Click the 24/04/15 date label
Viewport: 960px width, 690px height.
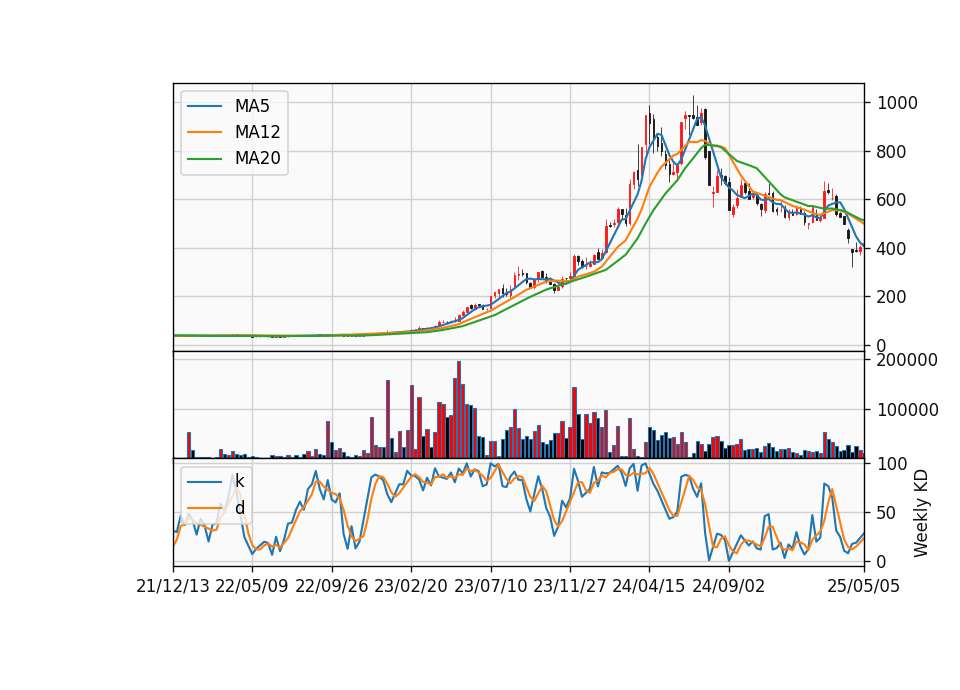pos(649,586)
